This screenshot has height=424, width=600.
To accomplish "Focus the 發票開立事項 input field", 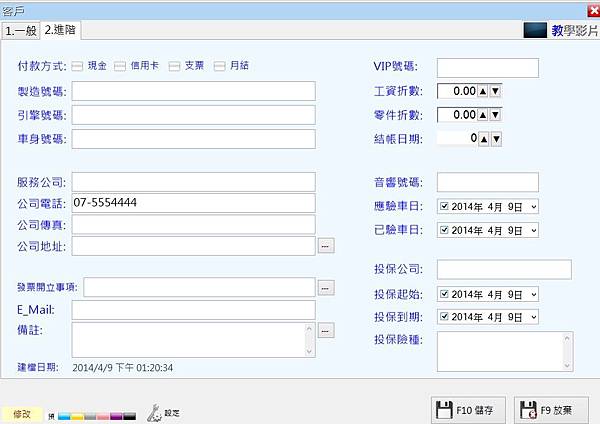I will point(199,287).
